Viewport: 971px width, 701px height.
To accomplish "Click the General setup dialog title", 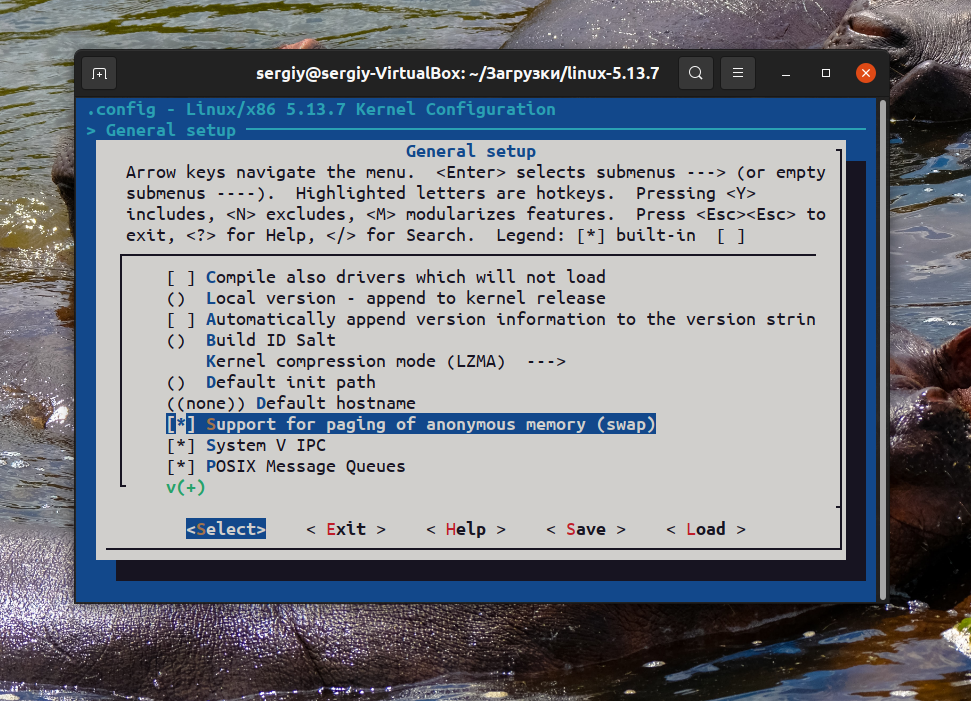I will pos(471,151).
